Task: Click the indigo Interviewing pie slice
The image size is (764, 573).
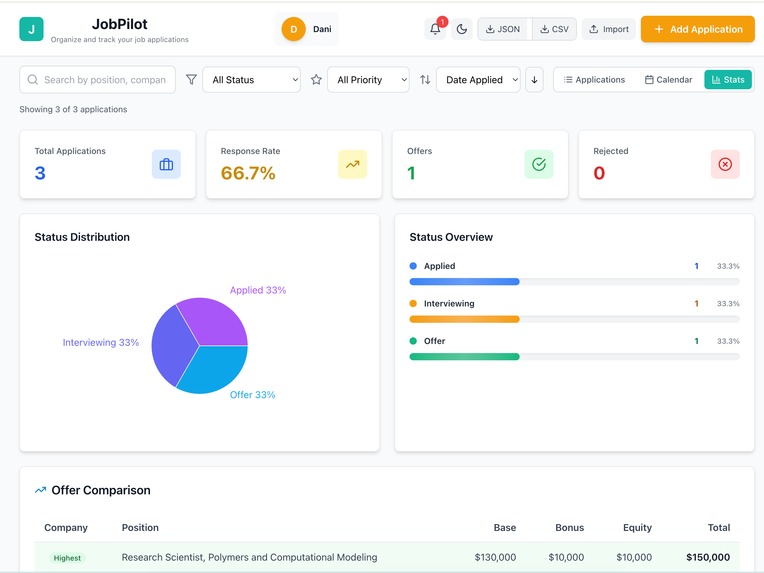Action: 171,345
